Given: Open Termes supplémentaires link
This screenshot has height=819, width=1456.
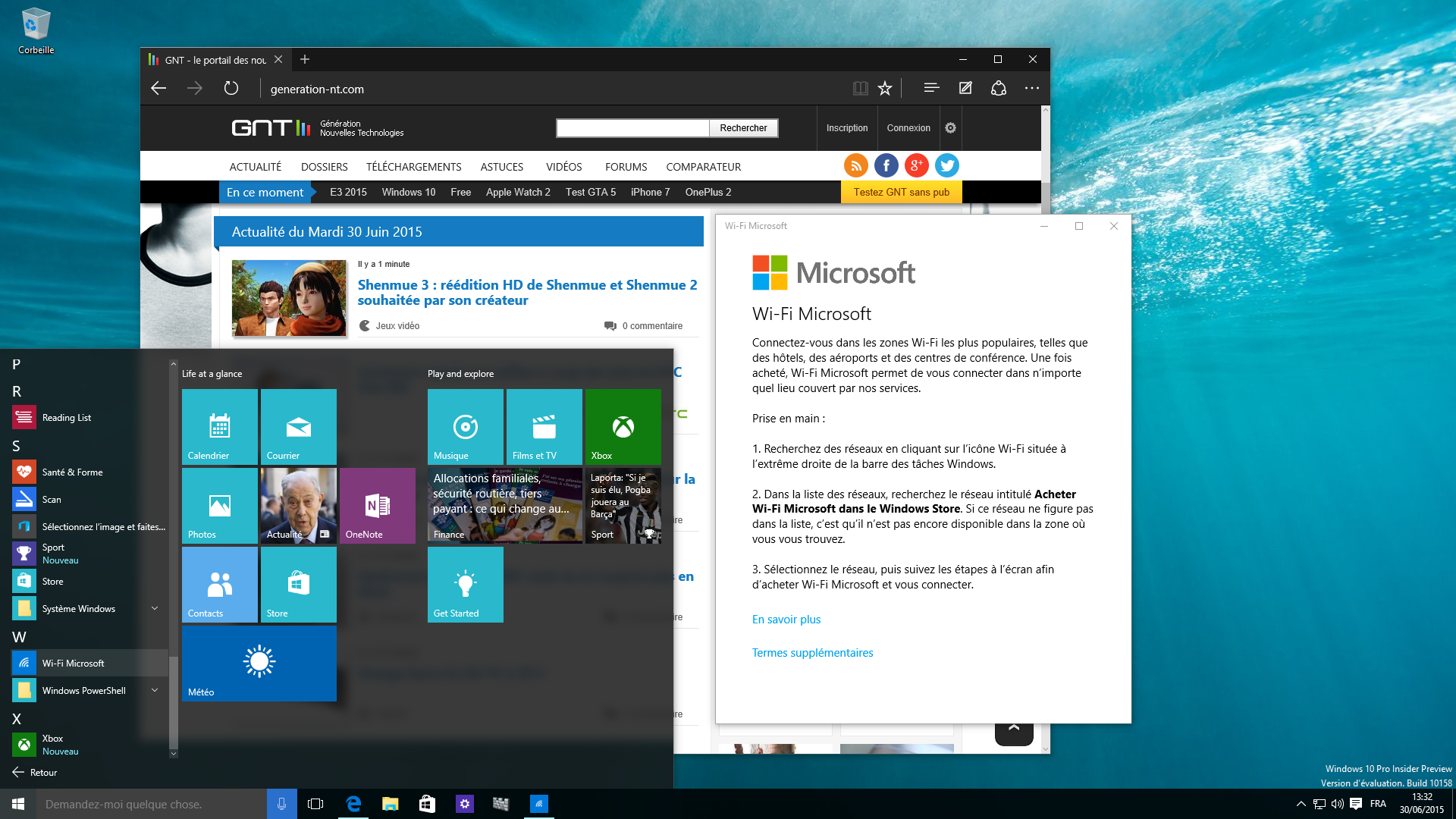Looking at the screenshot, I should 813,653.
